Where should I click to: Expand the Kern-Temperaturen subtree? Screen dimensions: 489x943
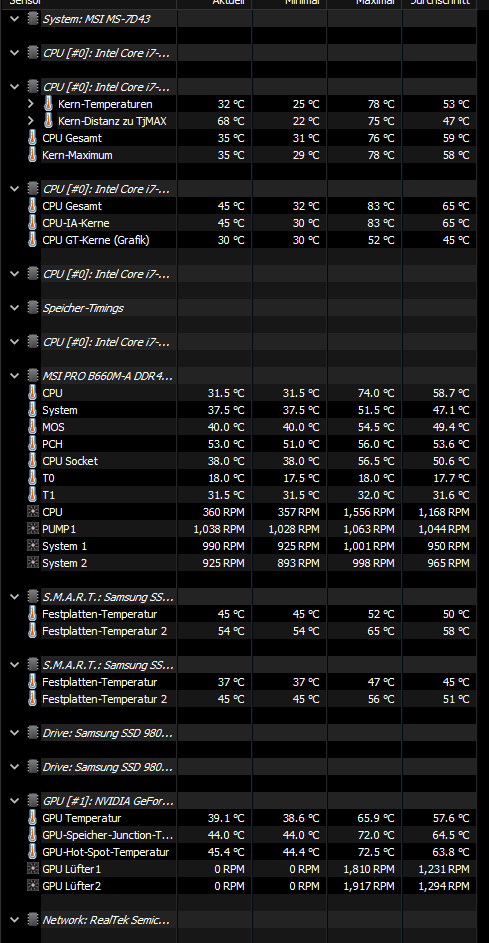31,104
